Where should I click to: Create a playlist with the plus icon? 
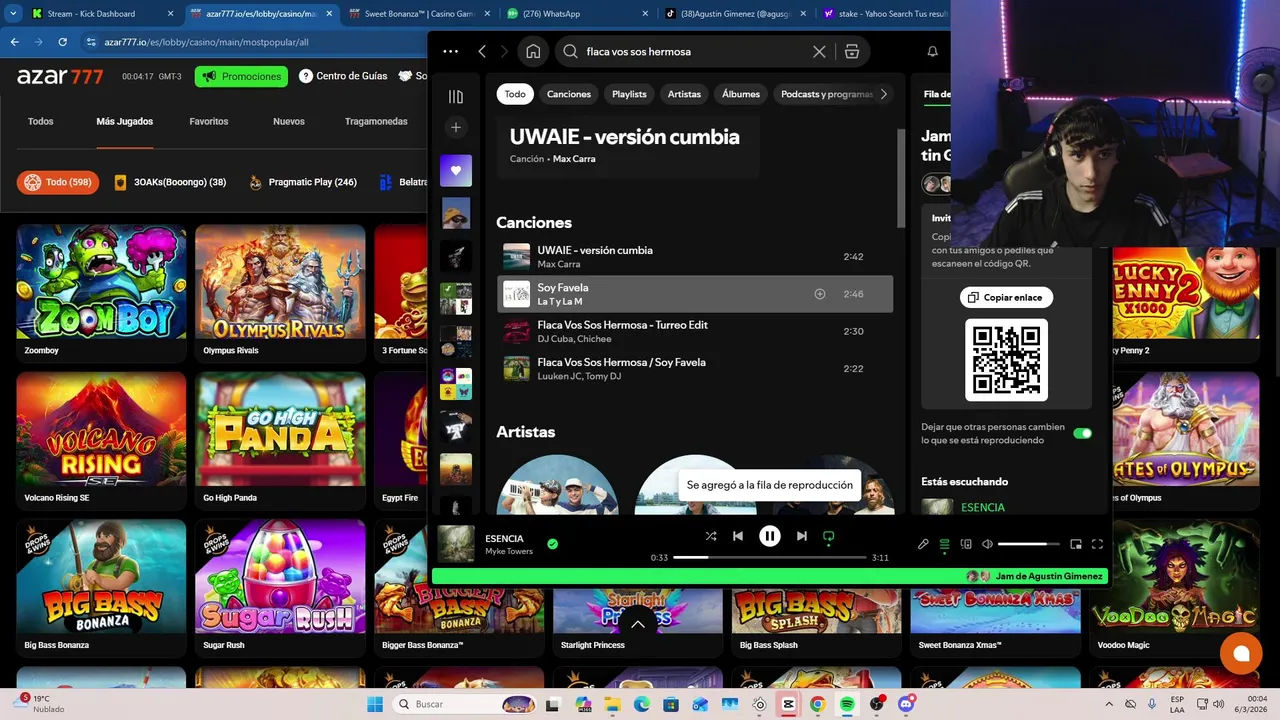(456, 127)
